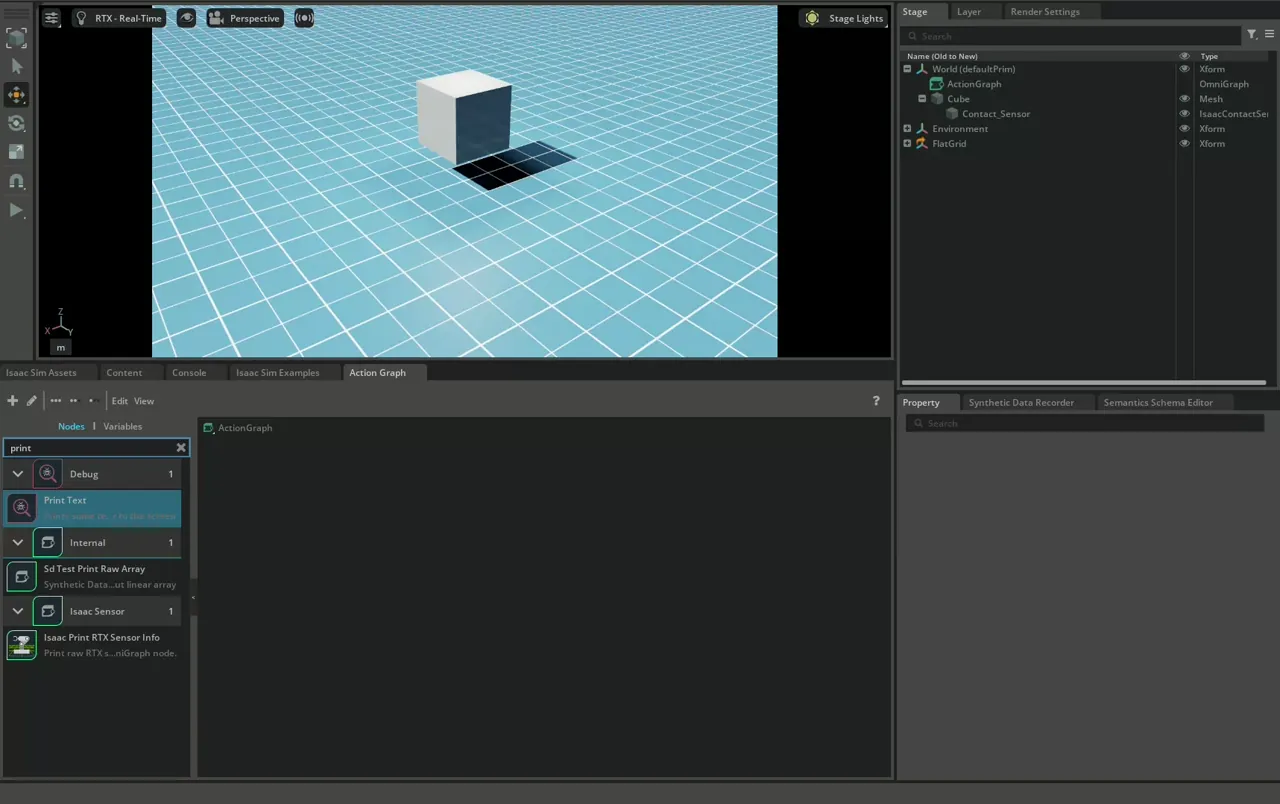Image resolution: width=1280 pixels, height=804 pixels.
Task: Click the edit pencil icon in Action Graph
Action: tap(32, 401)
